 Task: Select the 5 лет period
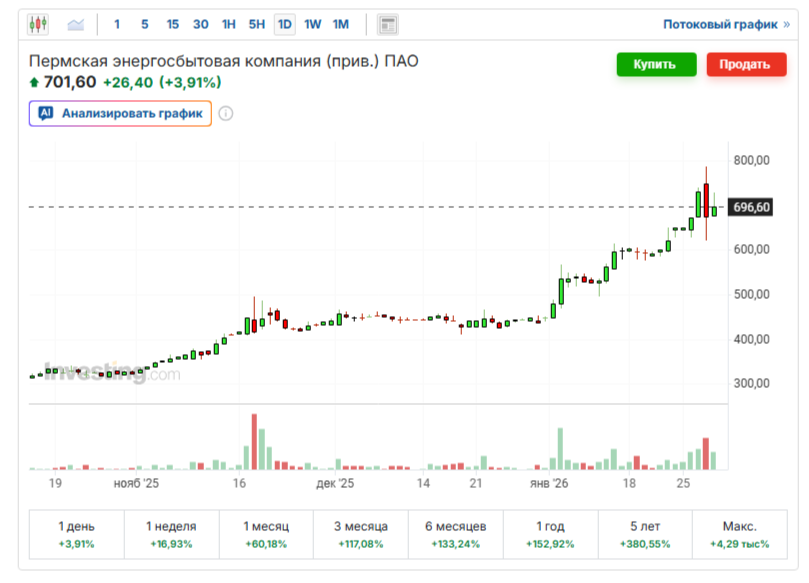pyautogui.click(x=645, y=535)
